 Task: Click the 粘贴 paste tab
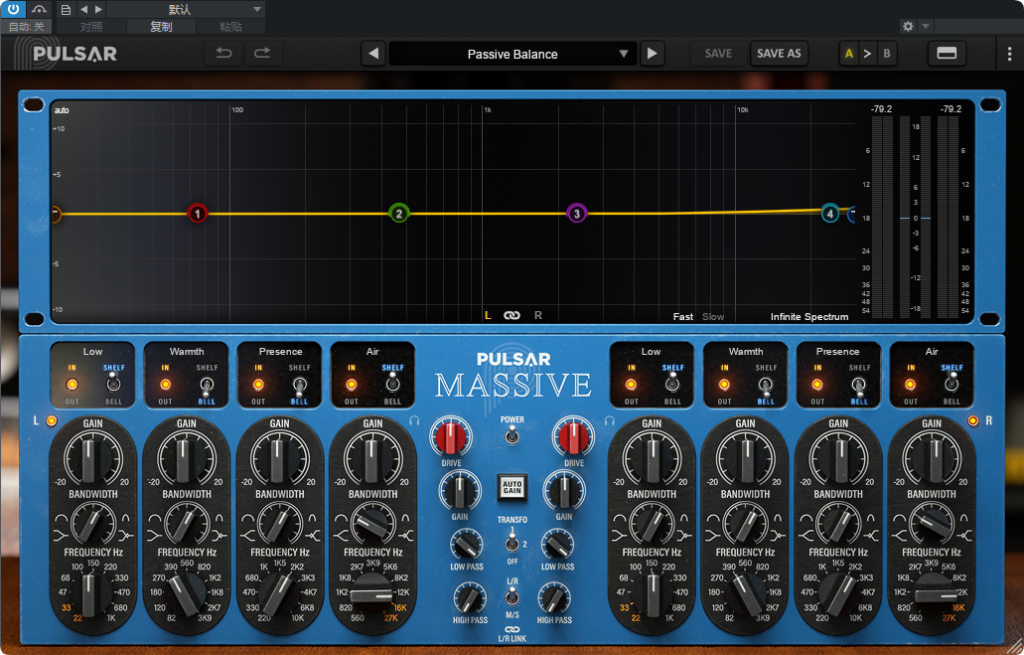point(231,27)
